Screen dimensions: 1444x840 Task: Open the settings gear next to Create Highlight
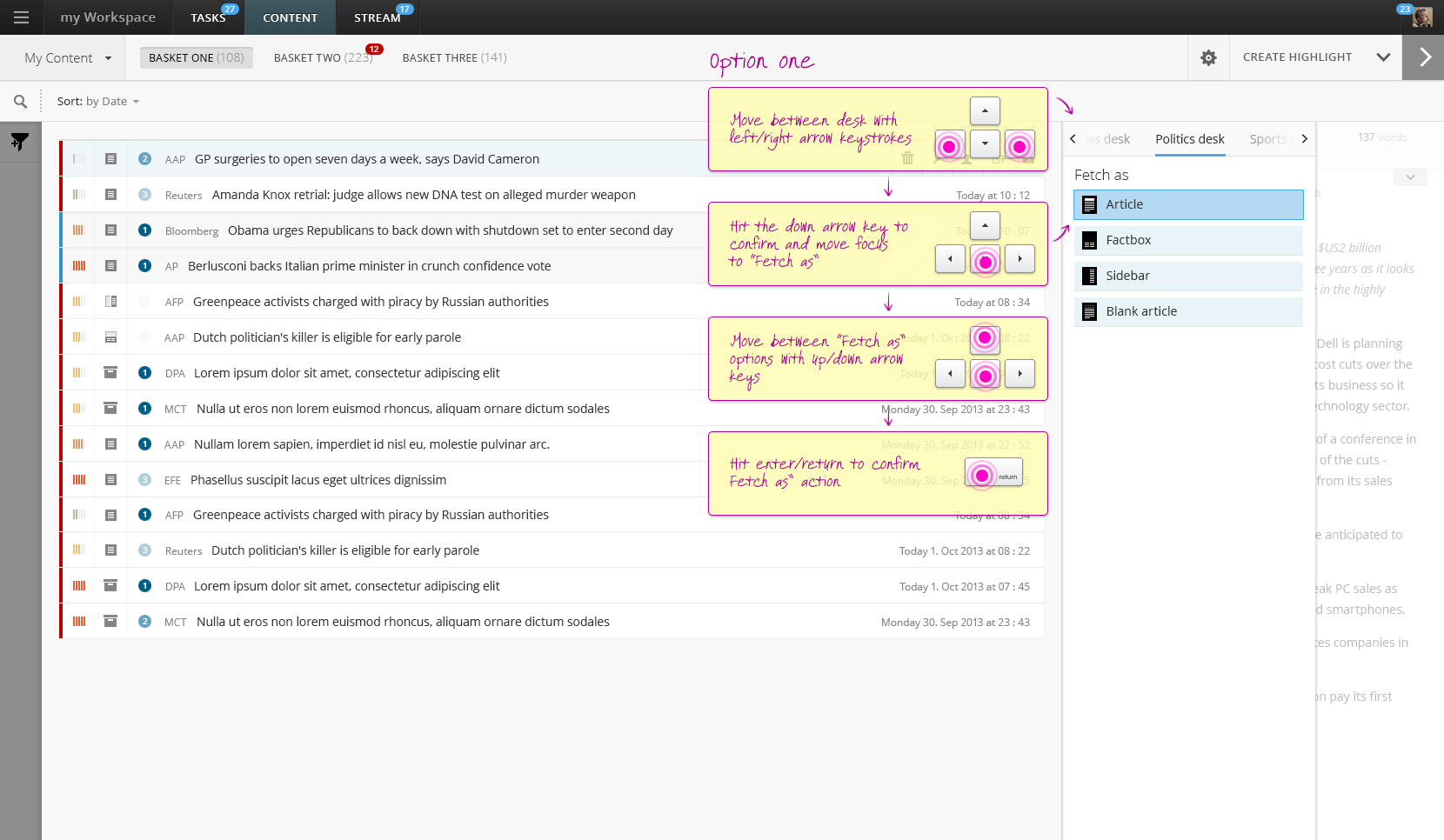pyautogui.click(x=1208, y=57)
